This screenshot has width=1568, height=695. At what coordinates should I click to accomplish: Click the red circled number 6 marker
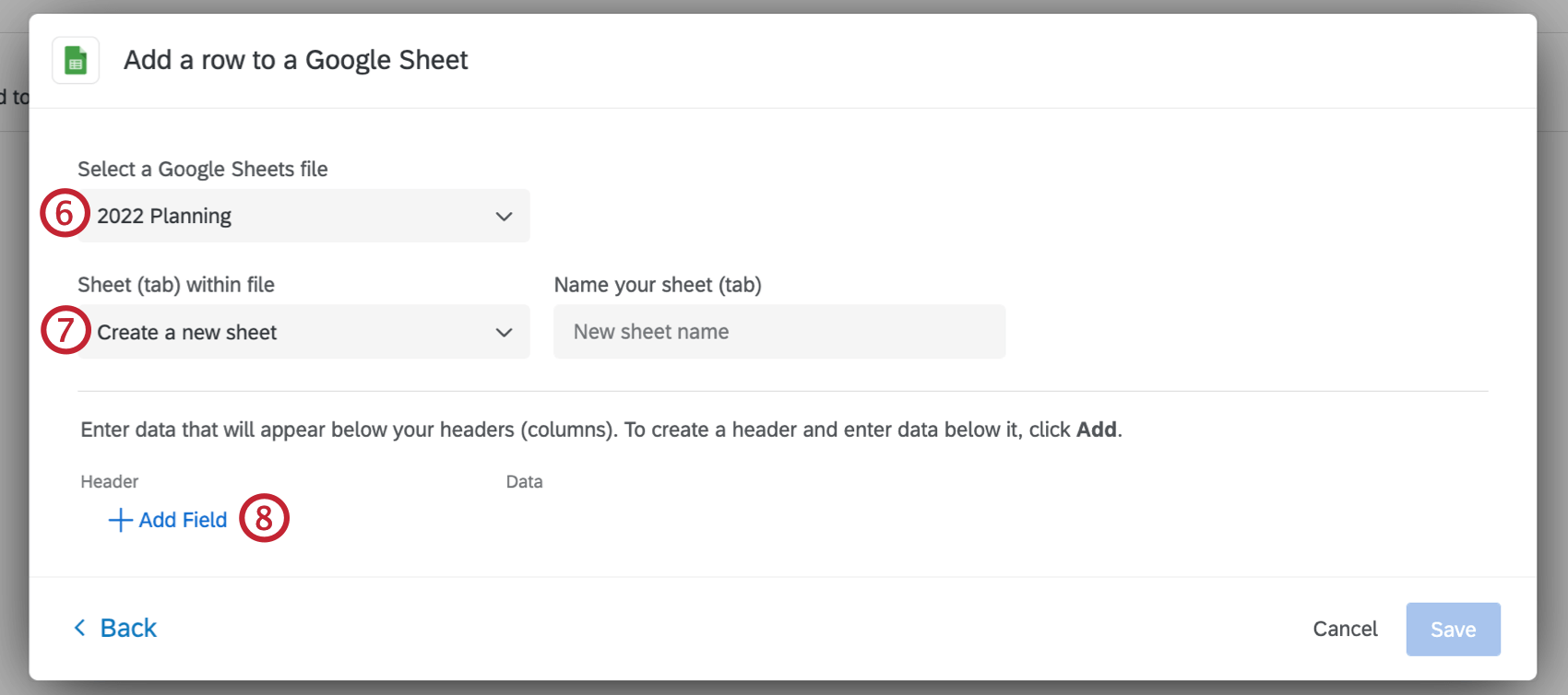tap(65, 214)
